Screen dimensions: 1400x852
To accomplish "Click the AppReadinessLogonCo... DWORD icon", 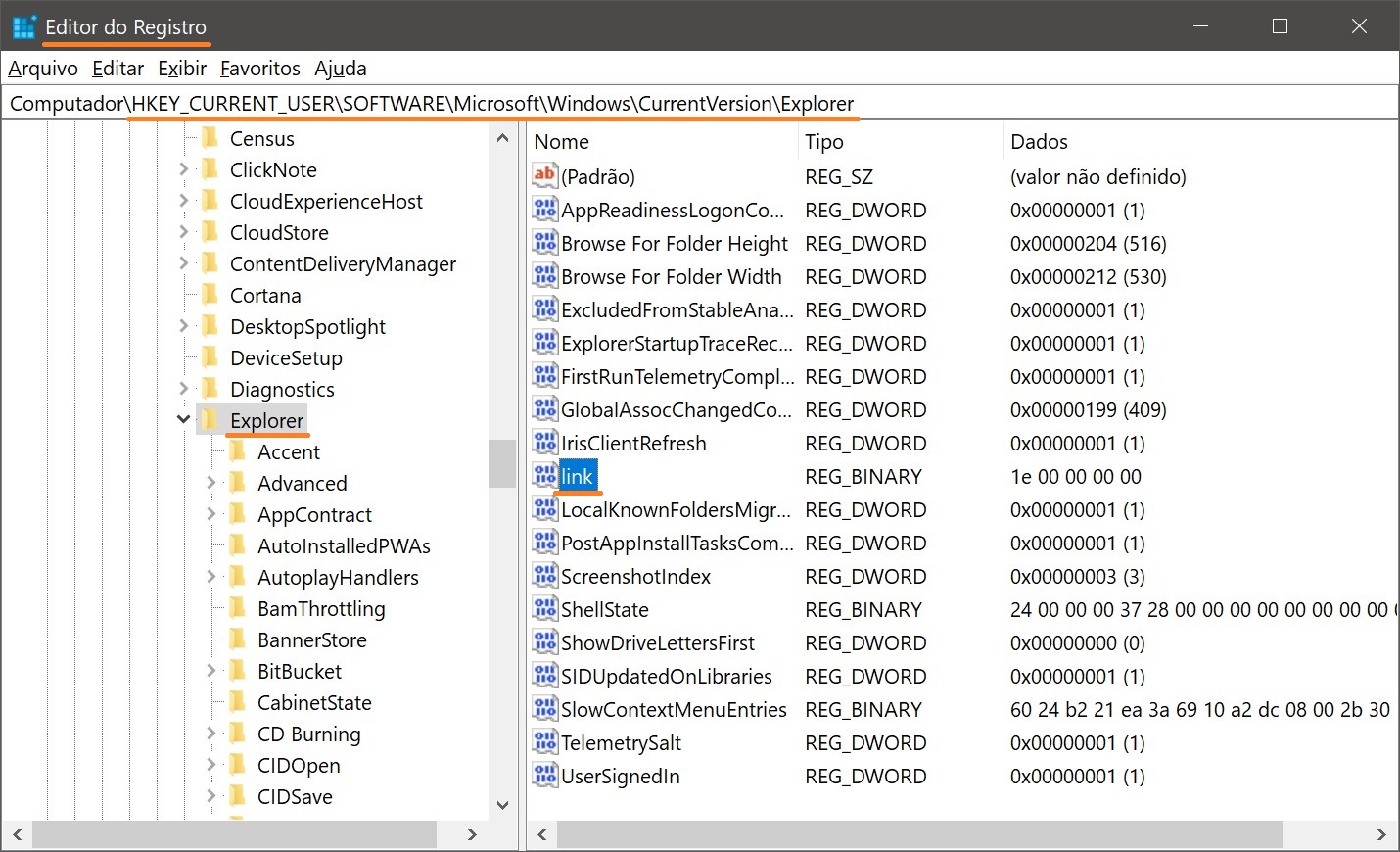I will [x=544, y=209].
